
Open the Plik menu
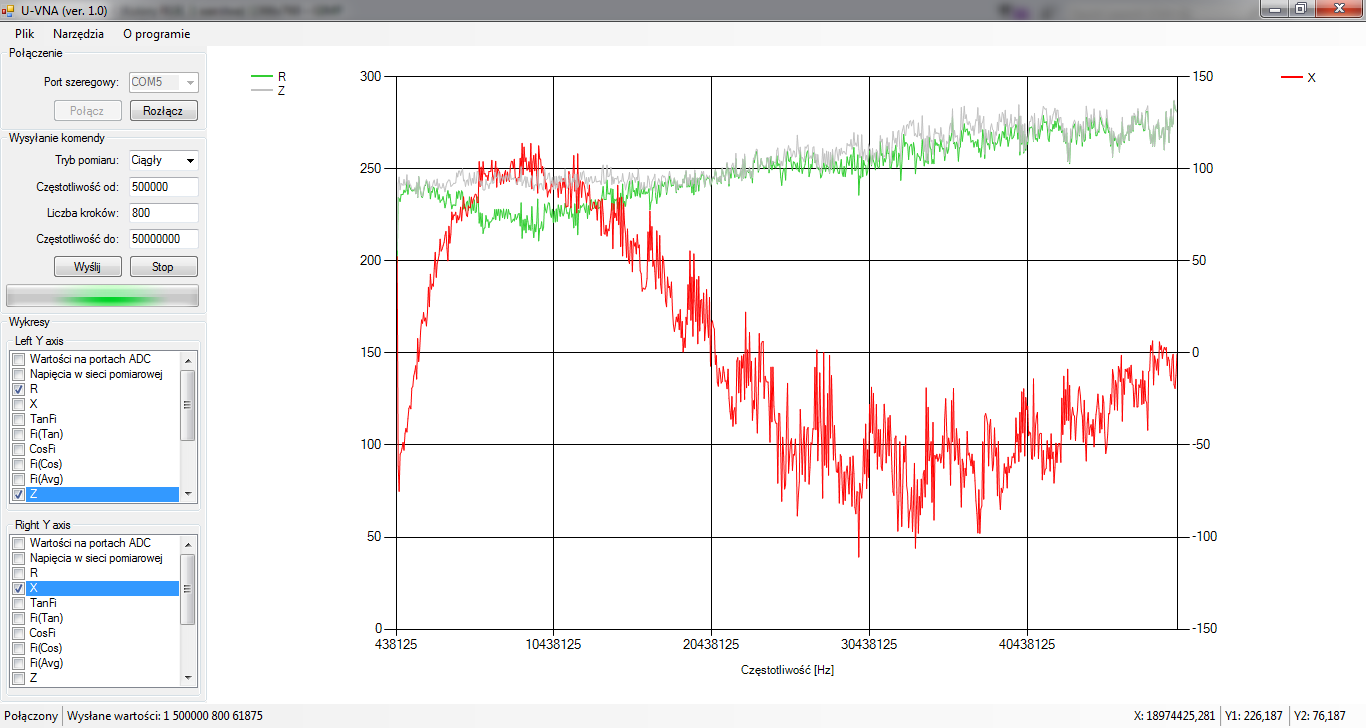(x=25, y=33)
